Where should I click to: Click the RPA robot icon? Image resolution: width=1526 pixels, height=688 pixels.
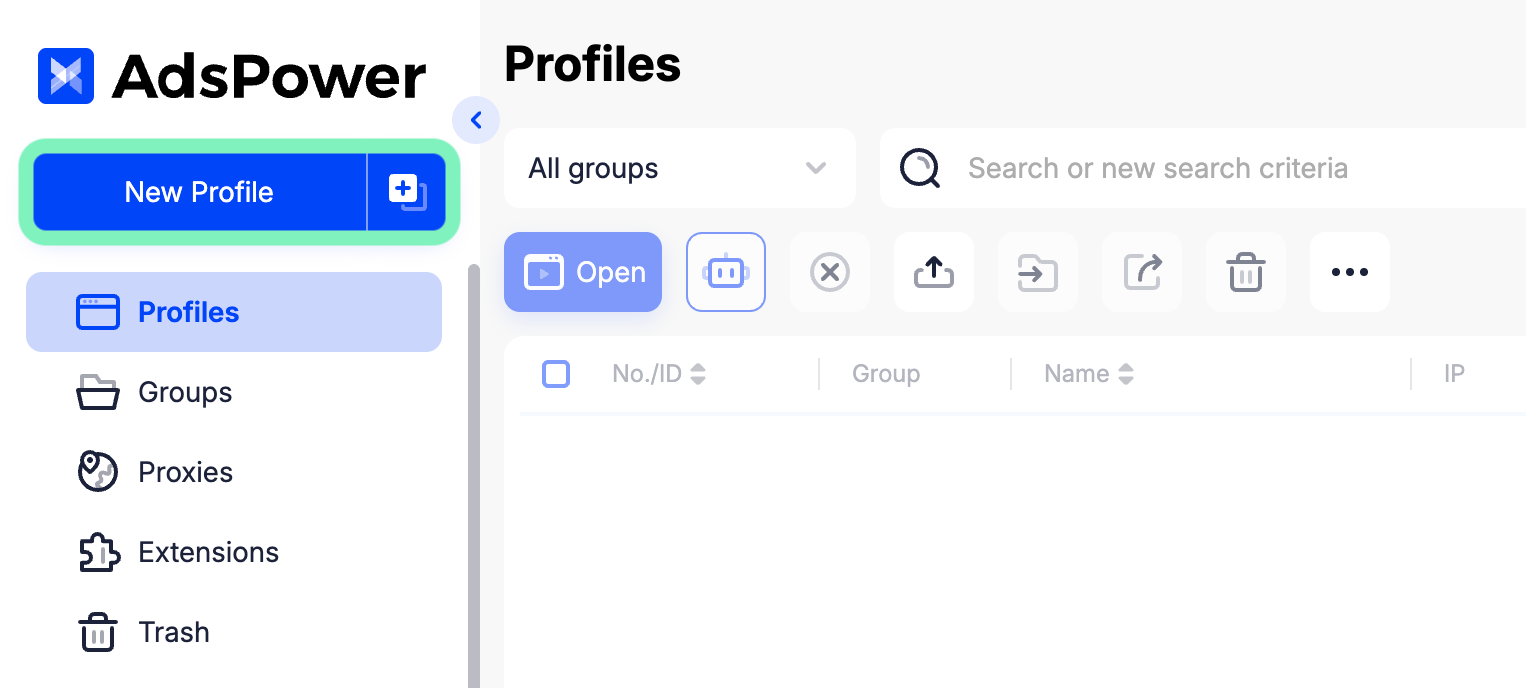[726, 272]
